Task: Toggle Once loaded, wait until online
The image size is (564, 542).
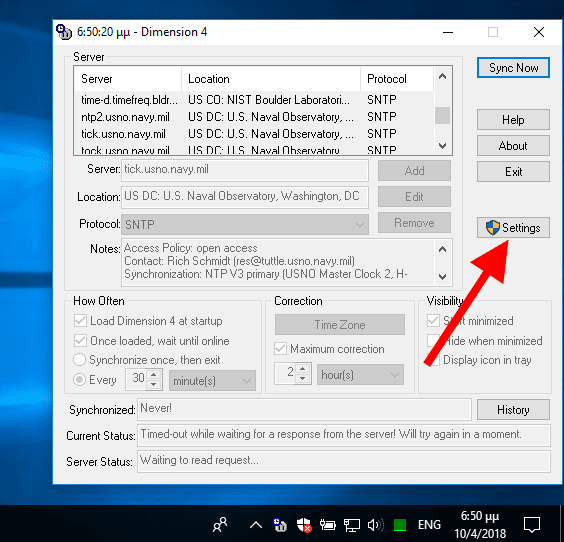Action: 152,341
